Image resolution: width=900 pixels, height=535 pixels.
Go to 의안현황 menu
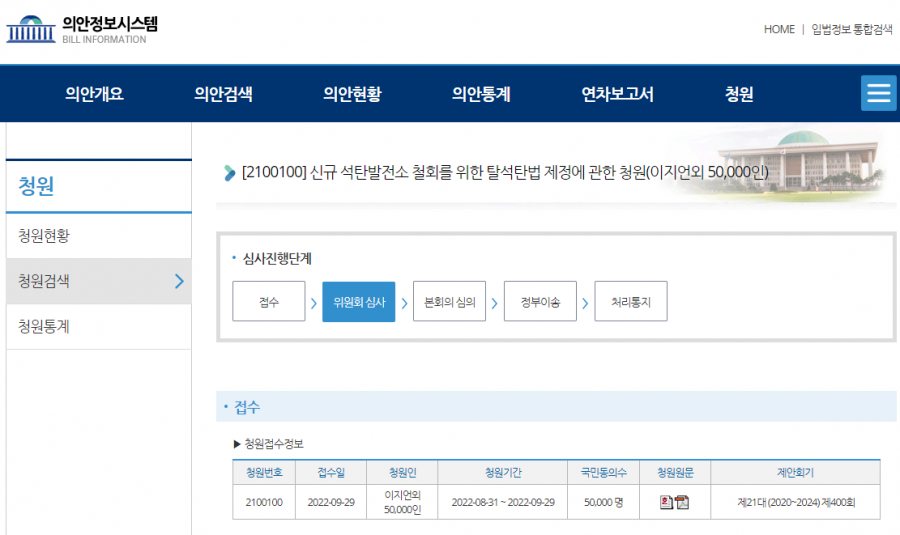click(x=352, y=94)
